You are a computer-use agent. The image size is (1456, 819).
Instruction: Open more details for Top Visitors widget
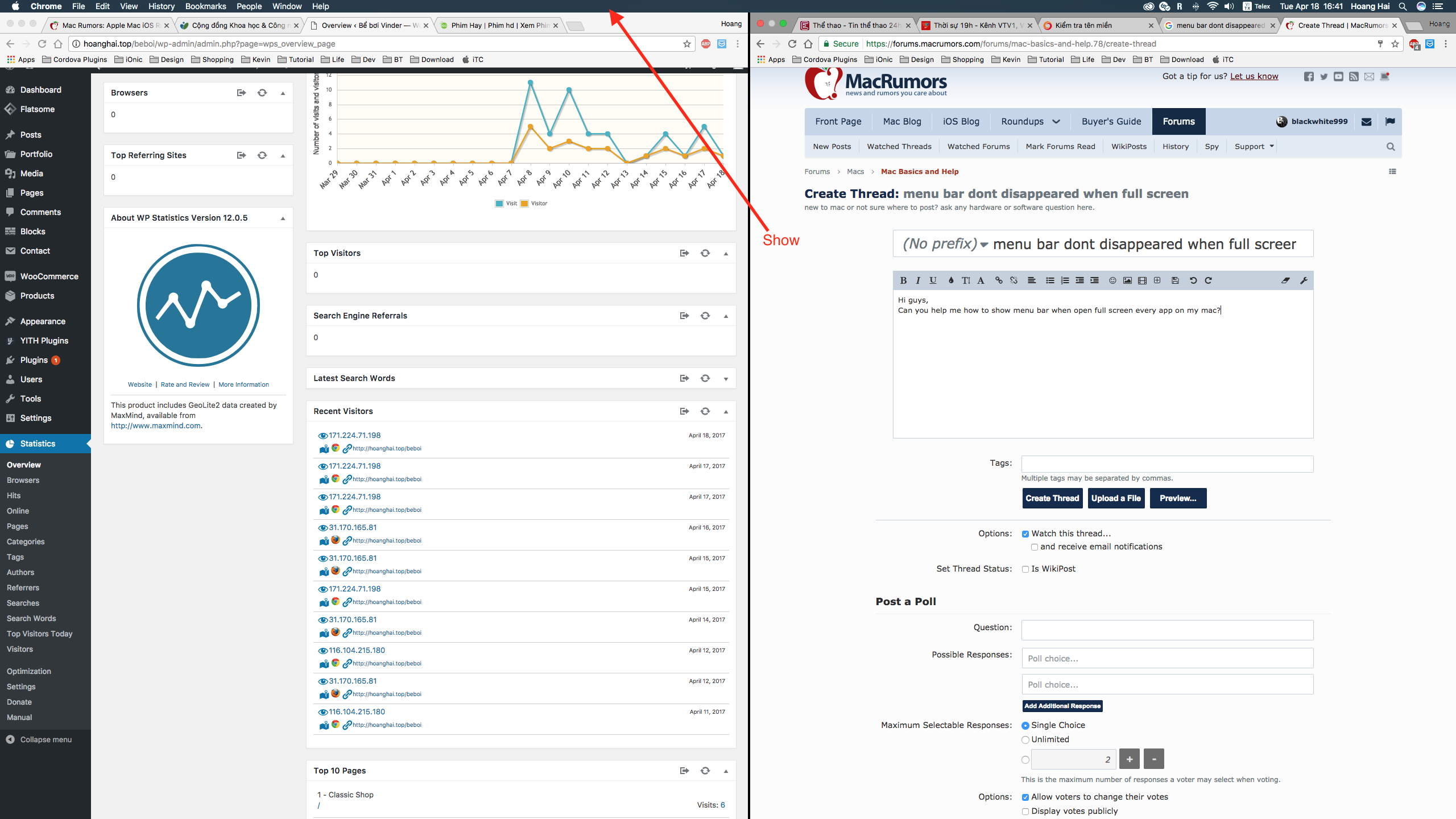point(684,253)
